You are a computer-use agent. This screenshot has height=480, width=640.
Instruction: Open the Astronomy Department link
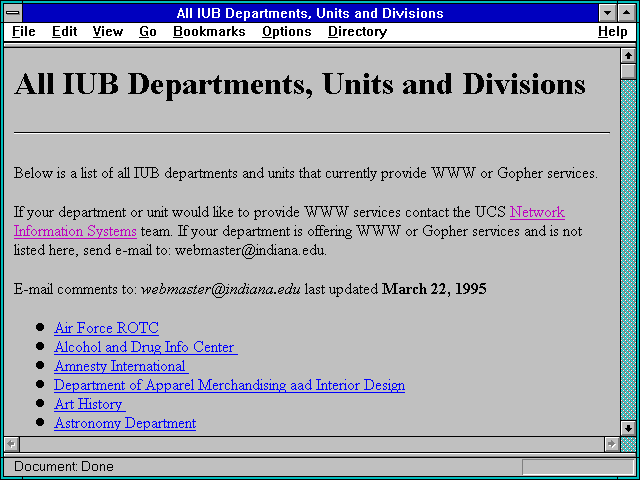pos(125,423)
